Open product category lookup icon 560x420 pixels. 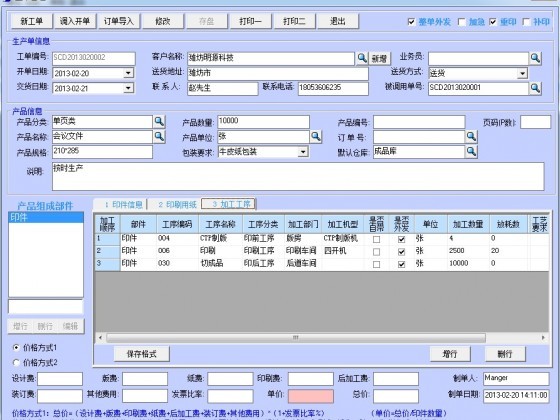[x=159, y=122]
